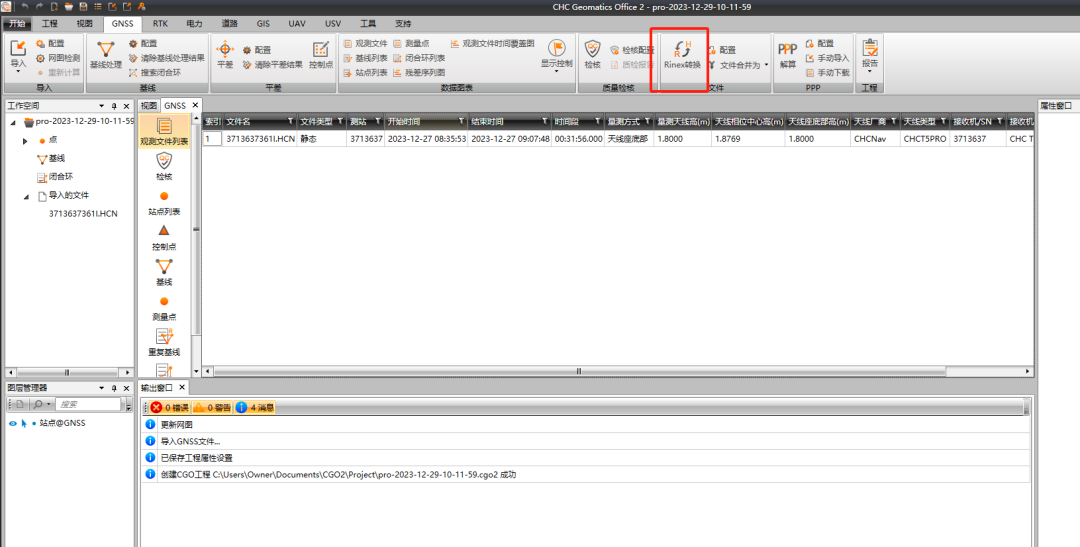Viewport: 1080px width, 547px height.
Task: Open 闭合环列表 in the ribbon
Action: (419, 58)
